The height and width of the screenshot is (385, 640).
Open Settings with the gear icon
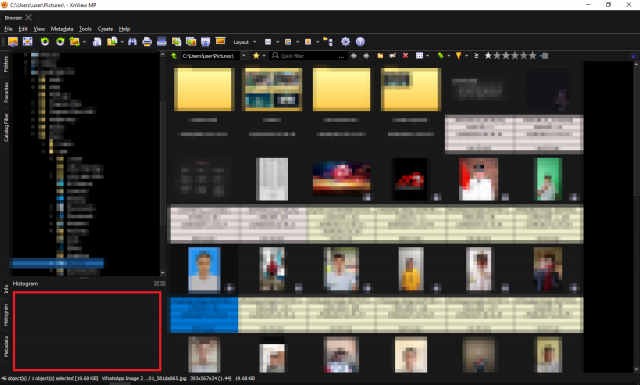click(x=345, y=42)
